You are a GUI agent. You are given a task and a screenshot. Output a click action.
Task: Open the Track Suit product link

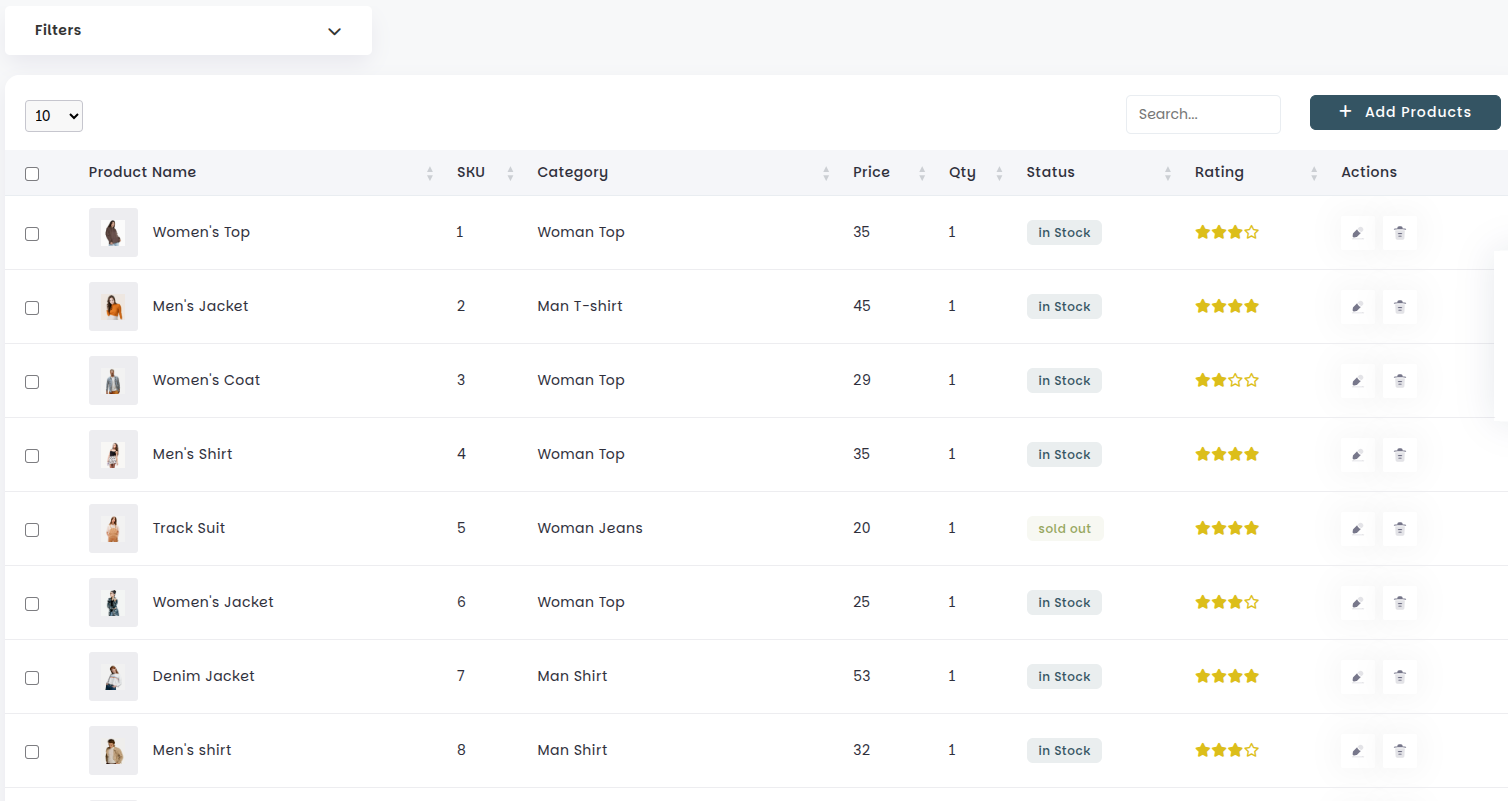(x=188, y=528)
